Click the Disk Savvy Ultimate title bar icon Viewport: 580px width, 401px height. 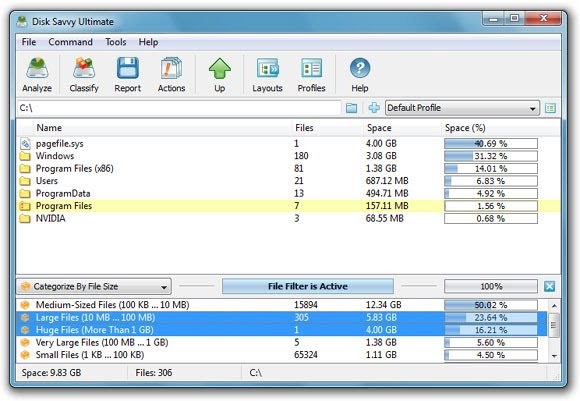tap(22, 21)
